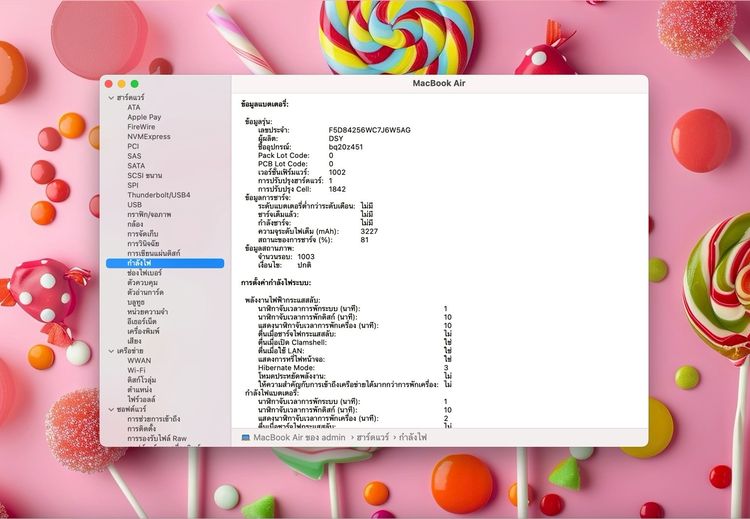Minimize the window using the yellow button
The height and width of the screenshot is (519, 750).
click(x=121, y=84)
